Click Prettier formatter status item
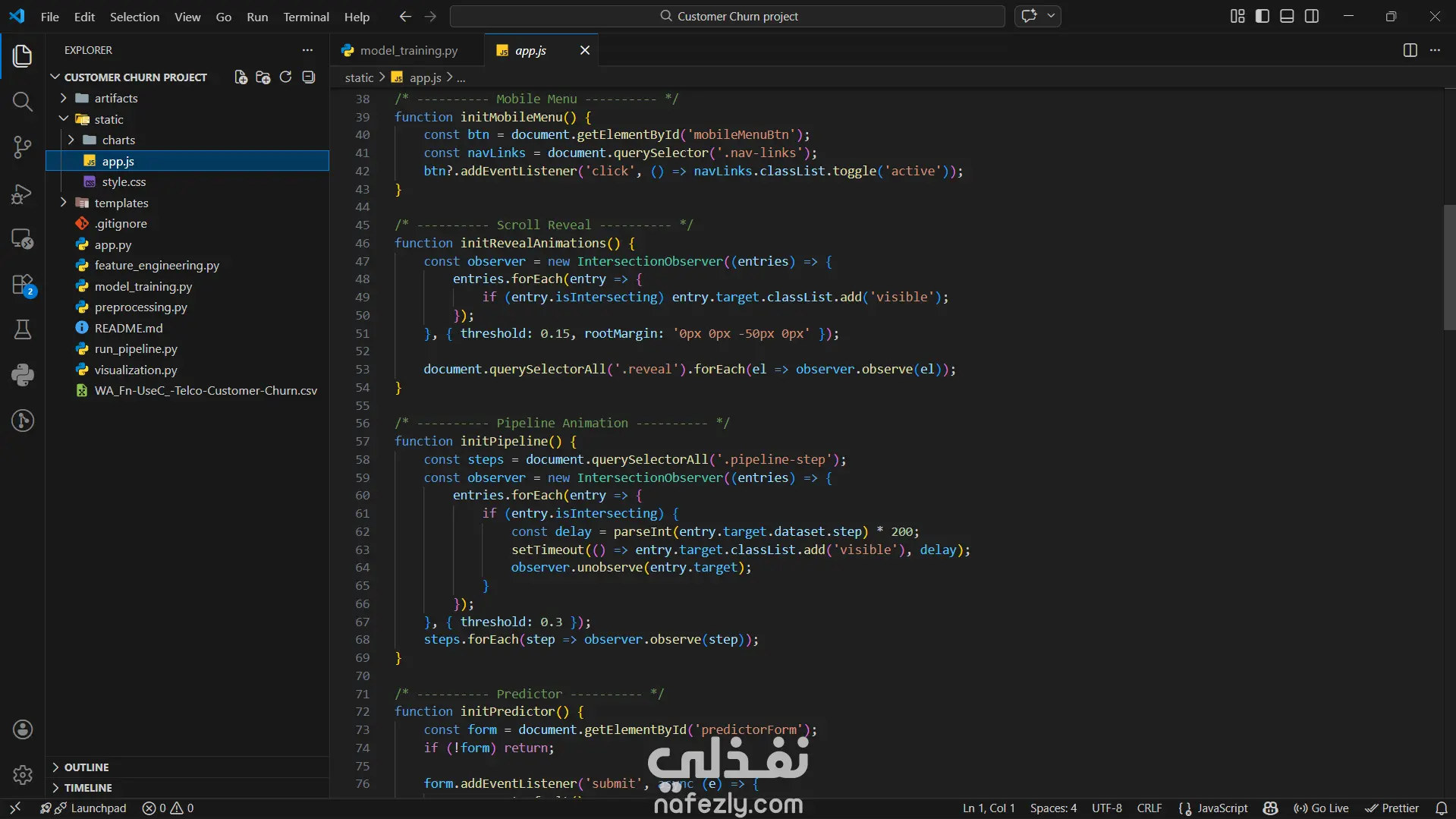Screen dimensions: 1456x819 (1392, 808)
